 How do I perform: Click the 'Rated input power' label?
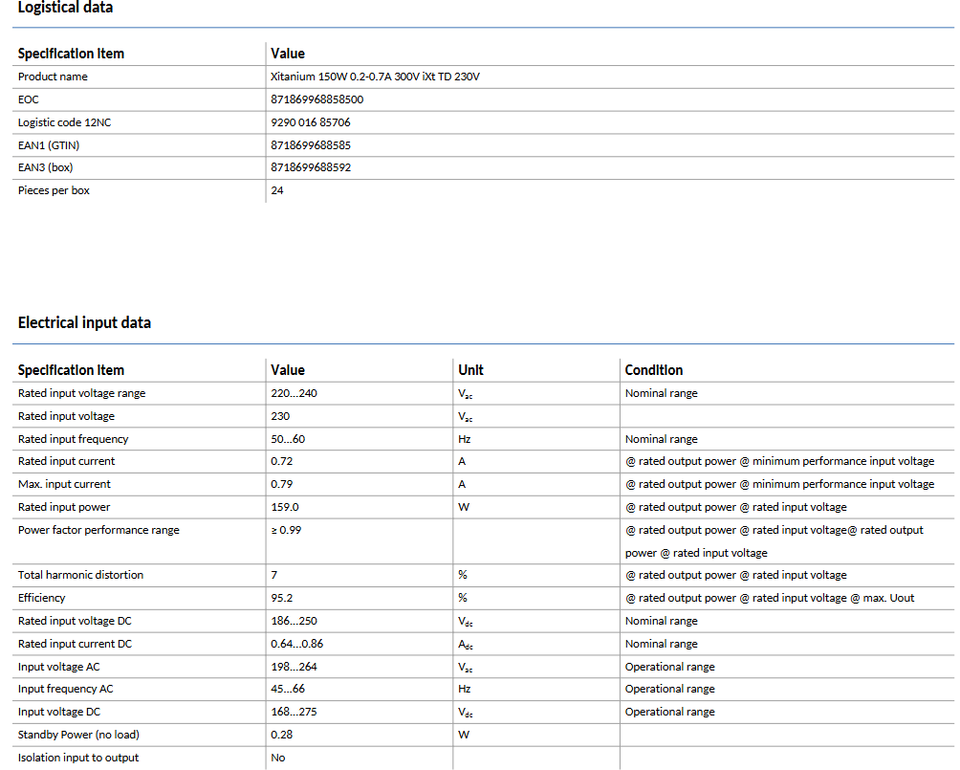click(64, 507)
